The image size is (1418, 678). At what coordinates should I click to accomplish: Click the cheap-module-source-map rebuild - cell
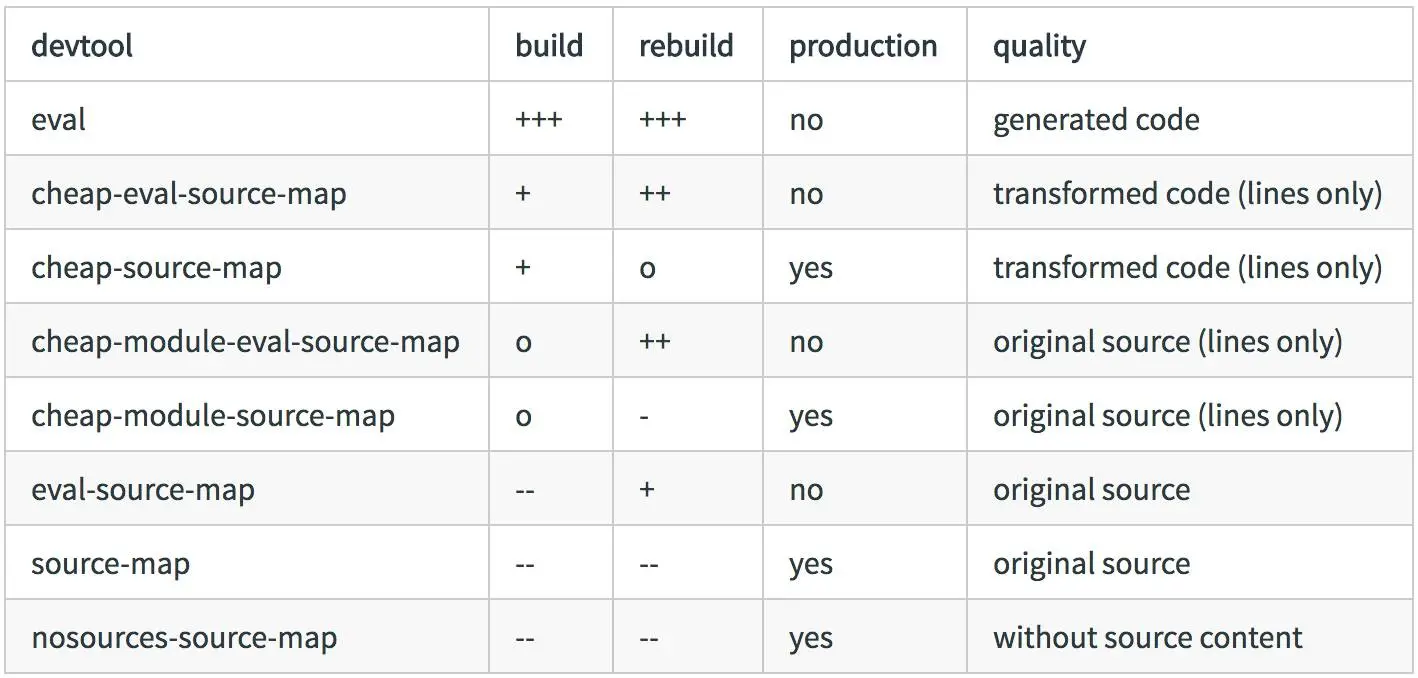tap(645, 416)
